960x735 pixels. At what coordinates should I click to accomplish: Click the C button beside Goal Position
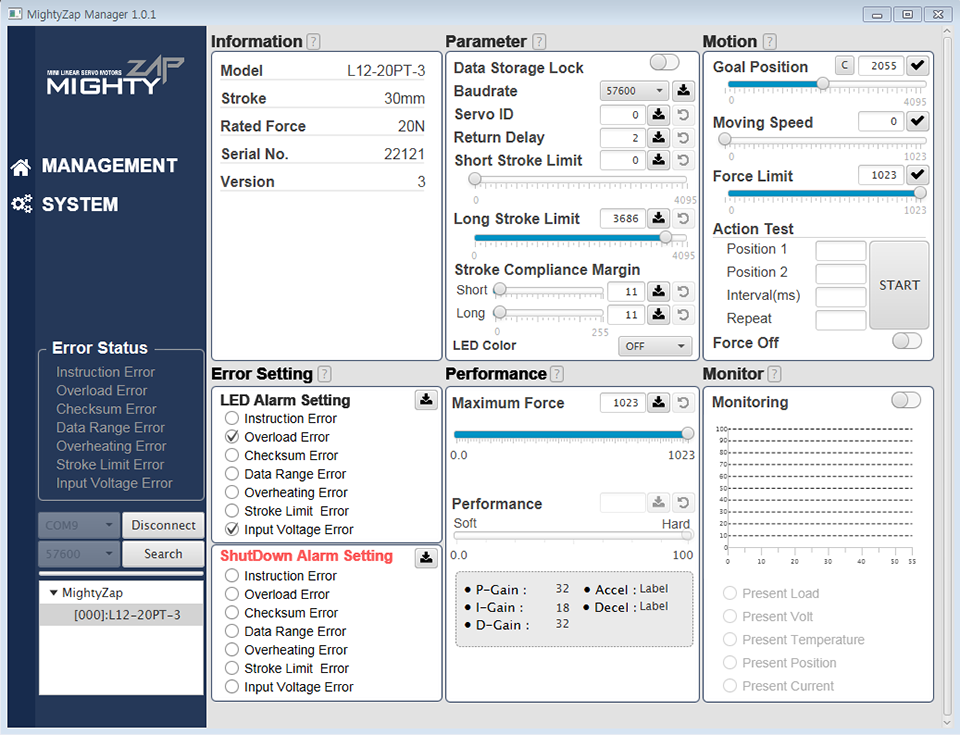[844, 66]
